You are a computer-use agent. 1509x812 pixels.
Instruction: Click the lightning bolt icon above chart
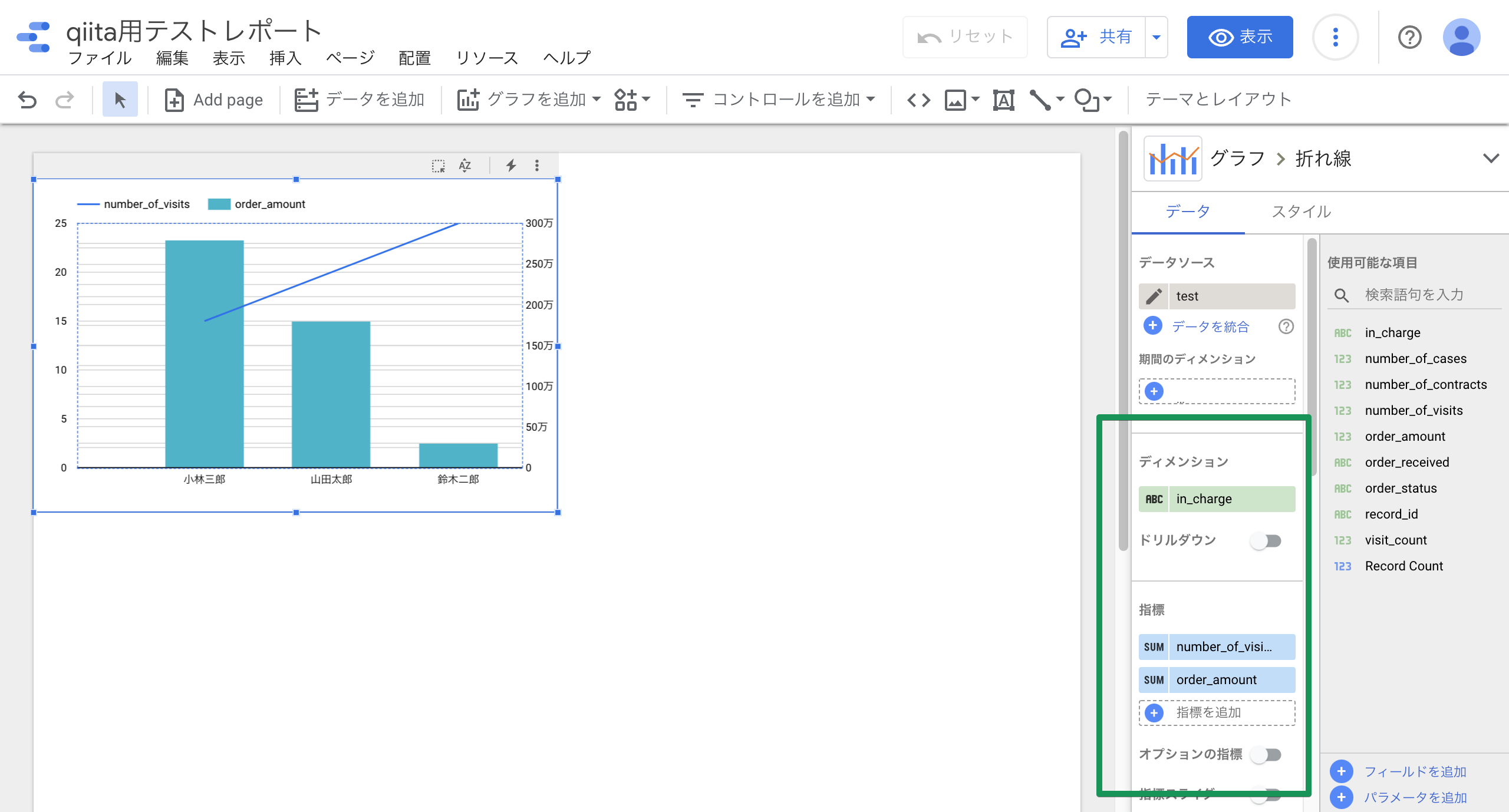(x=511, y=166)
